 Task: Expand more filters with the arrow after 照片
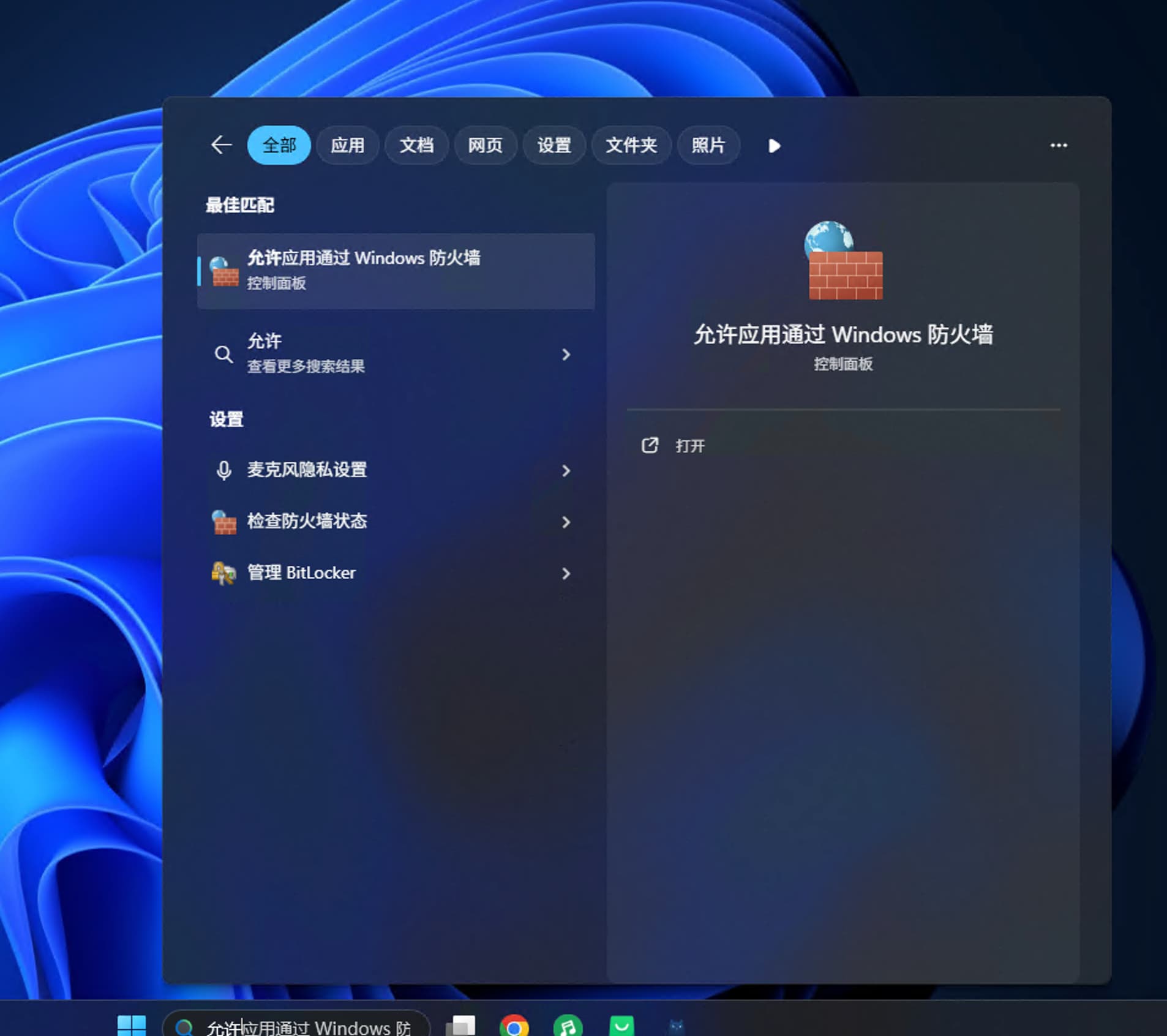point(773,146)
